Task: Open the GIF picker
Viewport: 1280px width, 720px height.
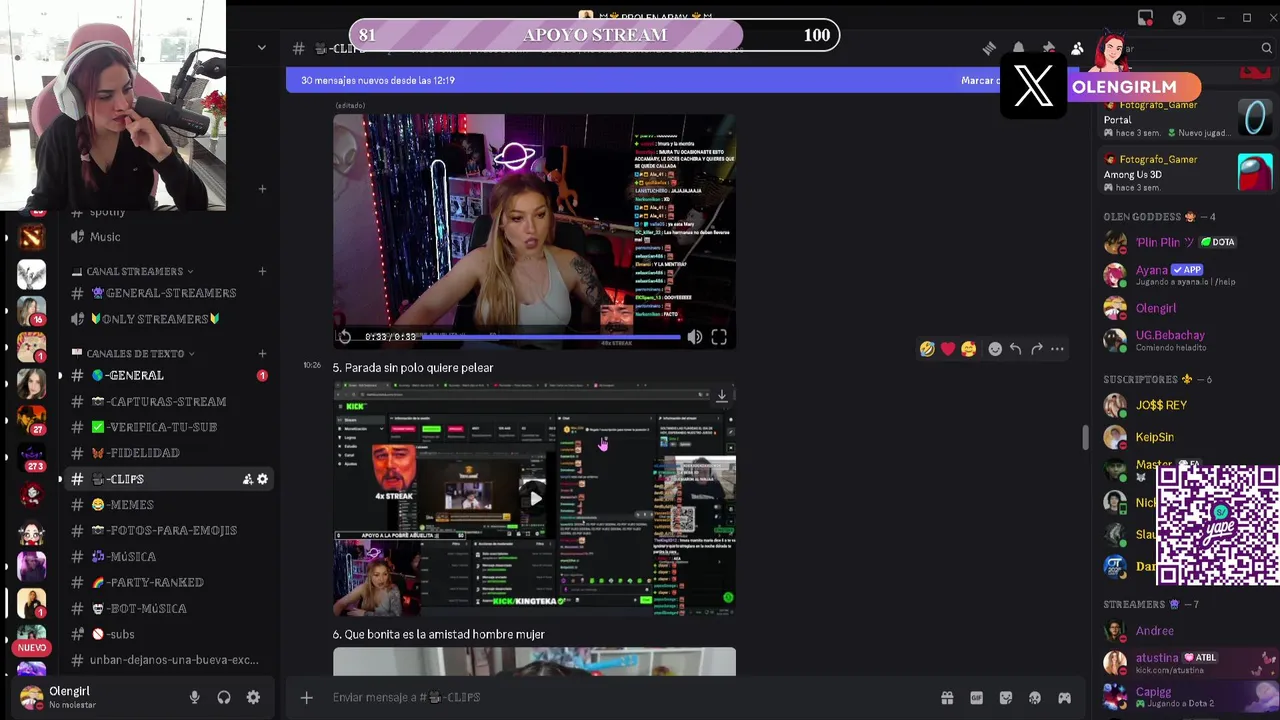Action: (976, 698)
